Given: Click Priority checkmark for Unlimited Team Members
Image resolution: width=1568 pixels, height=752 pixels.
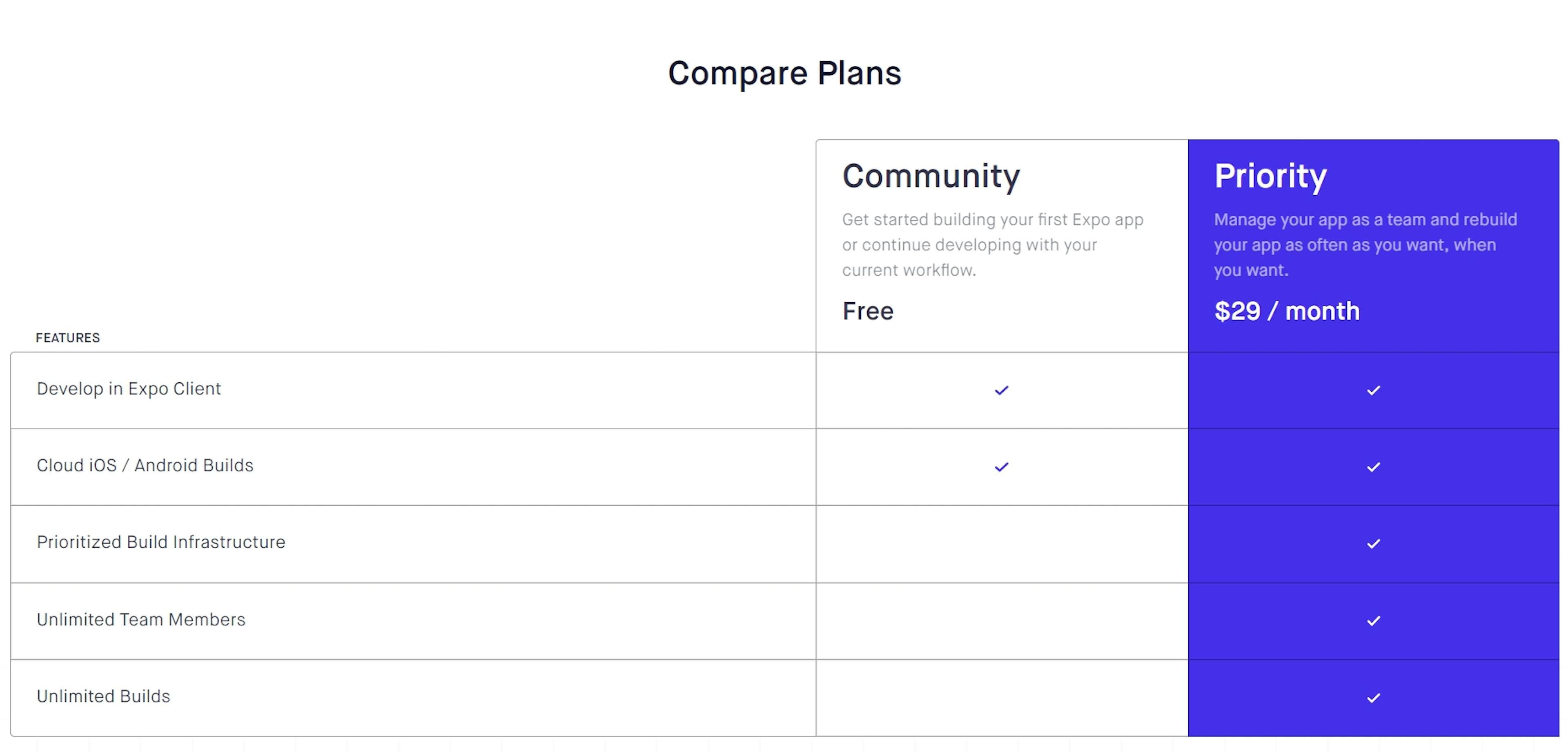Looking at the screenshot, I should (1373, 620).
